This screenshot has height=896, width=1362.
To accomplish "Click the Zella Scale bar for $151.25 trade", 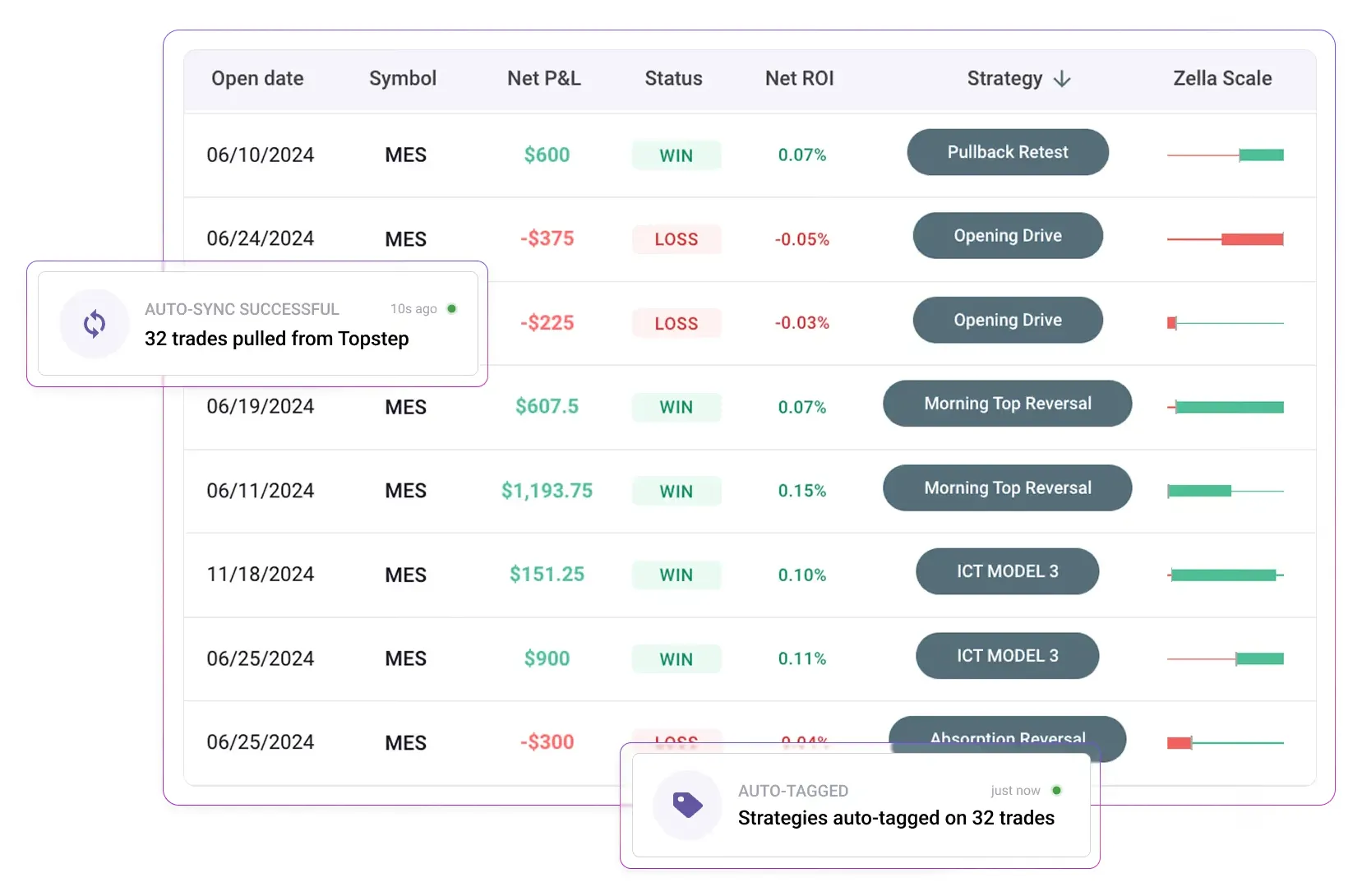I will click(x=1226, y=575).
